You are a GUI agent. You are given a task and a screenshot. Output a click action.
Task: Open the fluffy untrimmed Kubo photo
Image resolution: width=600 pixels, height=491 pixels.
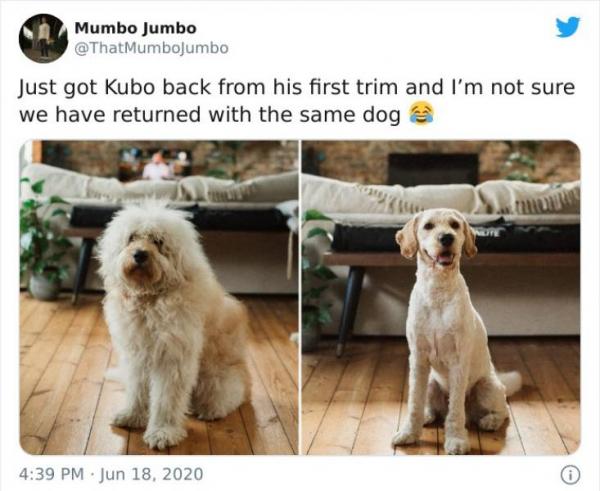(x=159, y=297)
